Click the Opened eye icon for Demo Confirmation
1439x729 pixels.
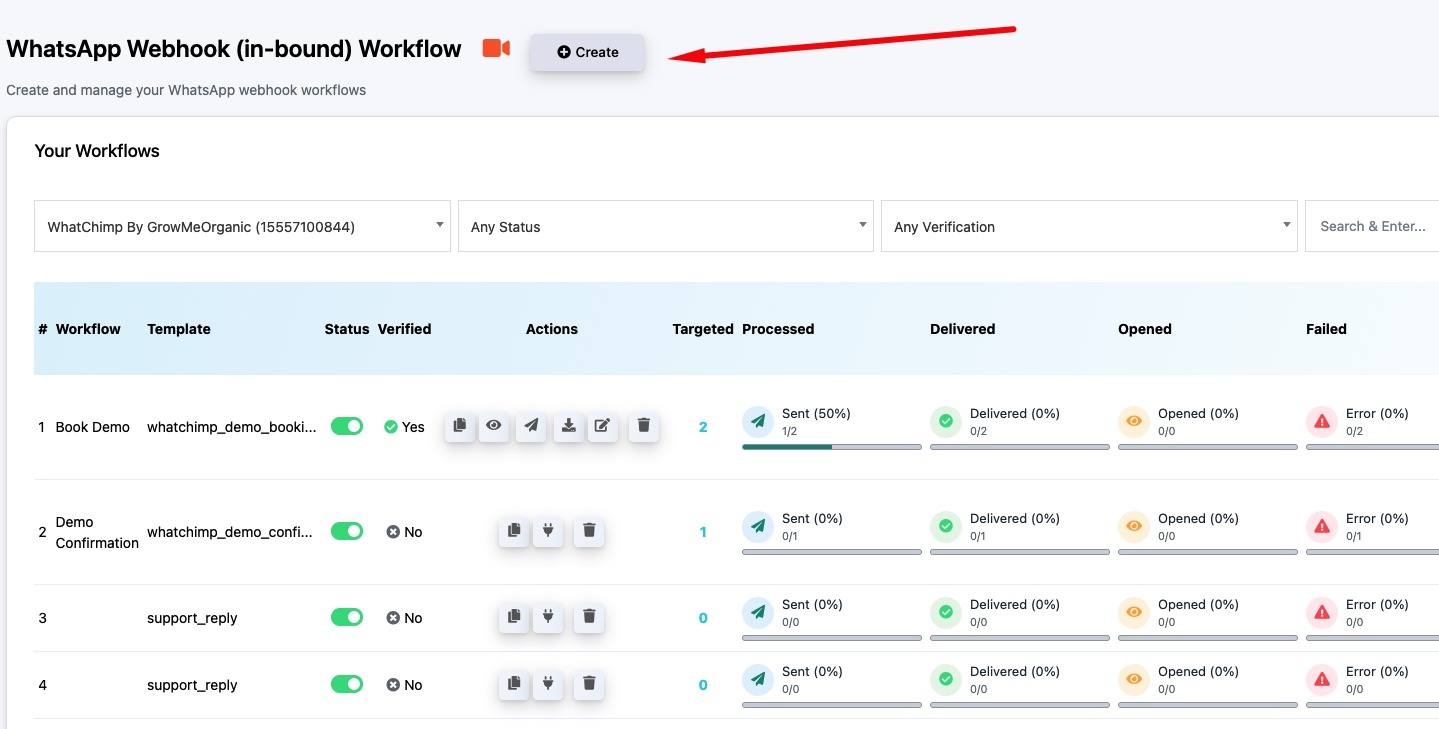(1134, 527)
